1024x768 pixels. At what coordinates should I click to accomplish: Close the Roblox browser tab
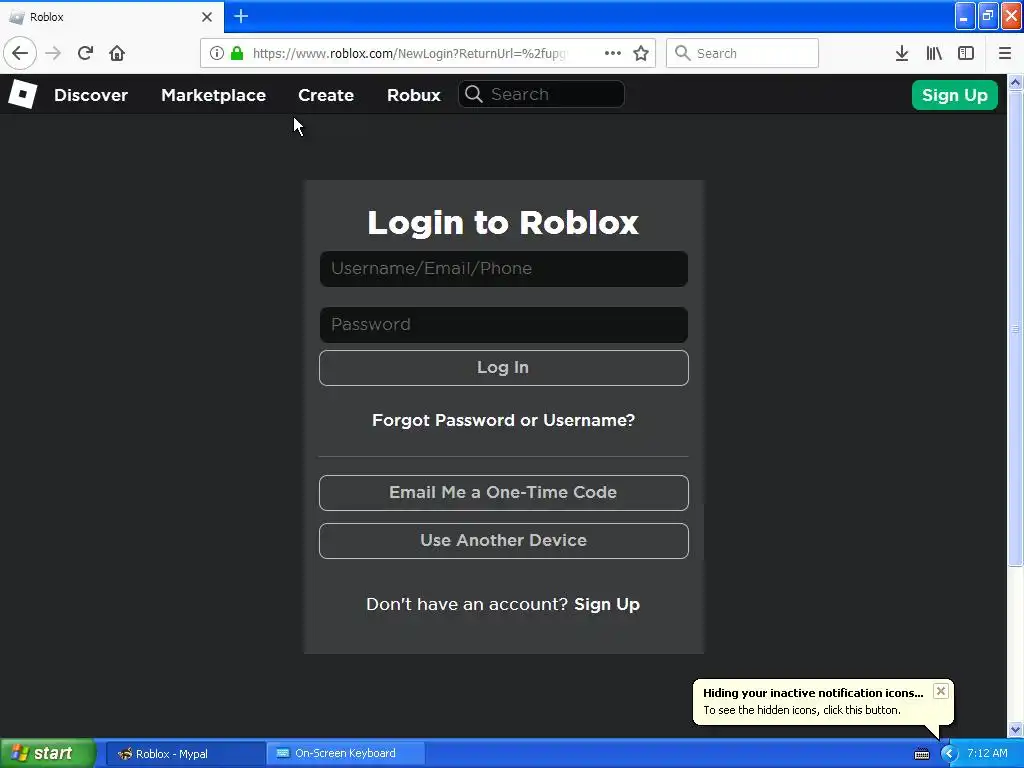[207, 17]
